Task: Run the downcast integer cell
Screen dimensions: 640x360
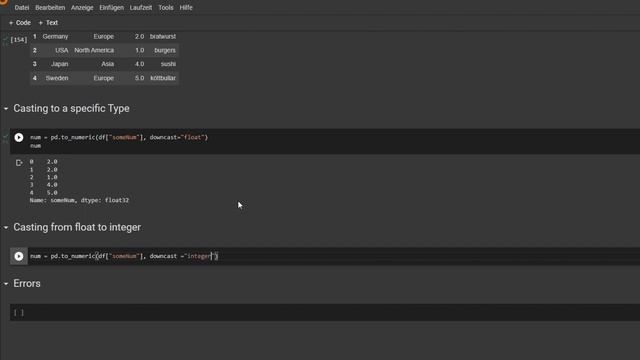Action: [x=19, y=256]
